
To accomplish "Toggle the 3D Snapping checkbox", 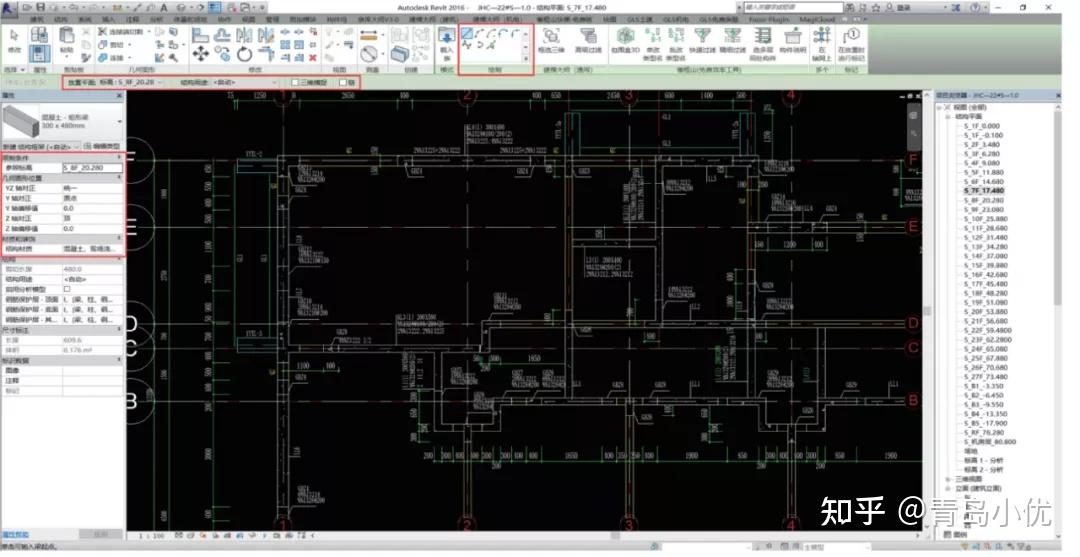I will coord(295,83).
